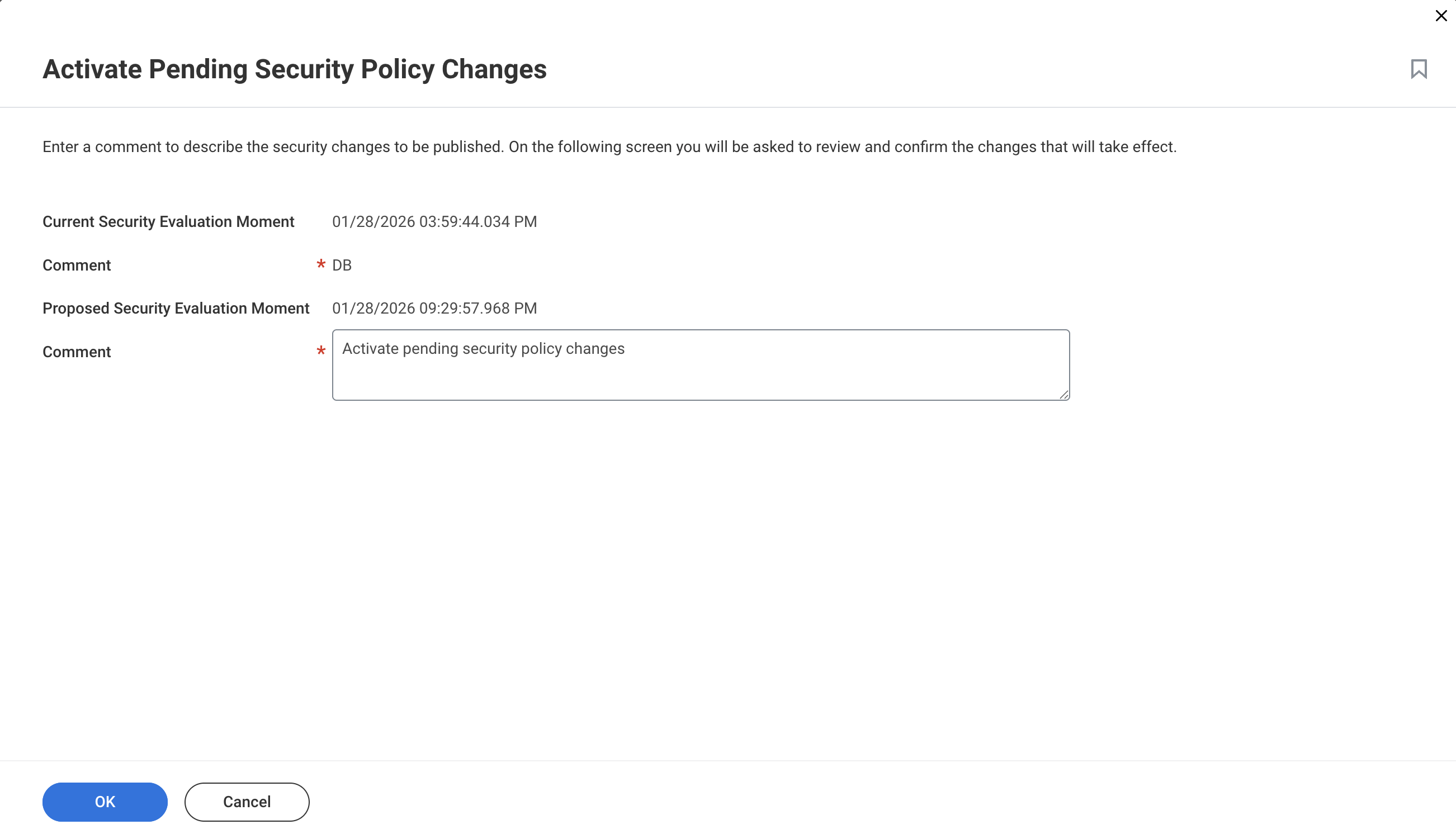The image size is (1456, 834).
Task: Click the Comment label next to DB
Action: [x=77, y=265]
